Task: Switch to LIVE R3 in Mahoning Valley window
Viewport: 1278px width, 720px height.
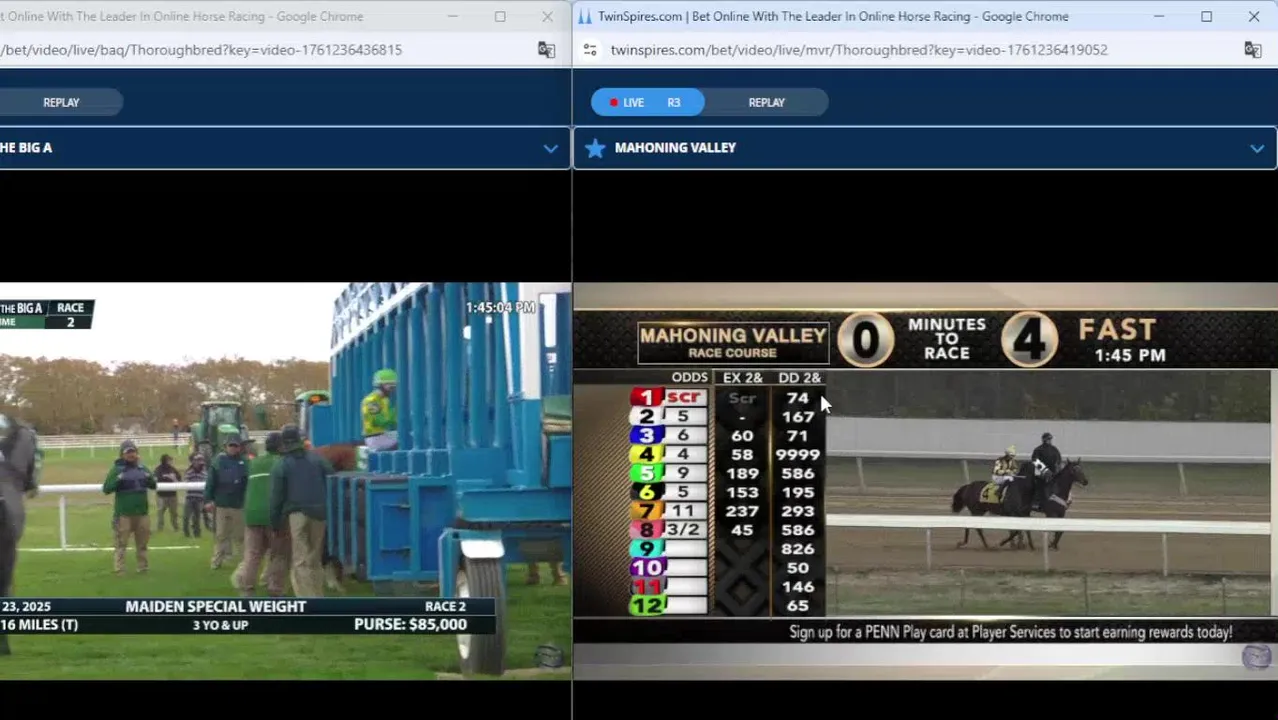Action: pos(647,102)
